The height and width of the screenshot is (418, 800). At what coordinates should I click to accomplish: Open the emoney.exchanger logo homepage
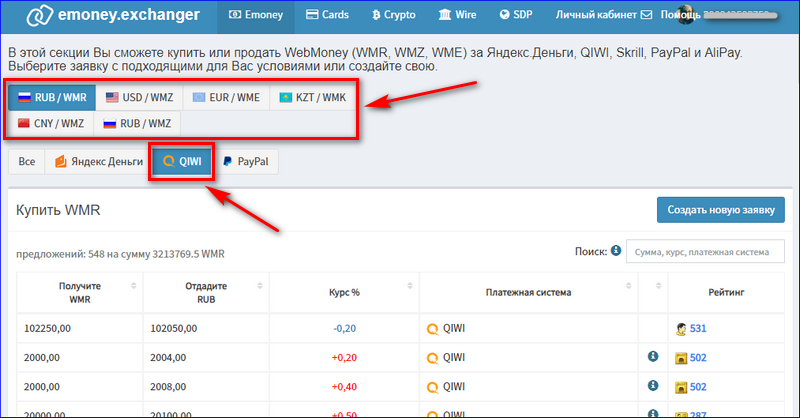(113, 15)
